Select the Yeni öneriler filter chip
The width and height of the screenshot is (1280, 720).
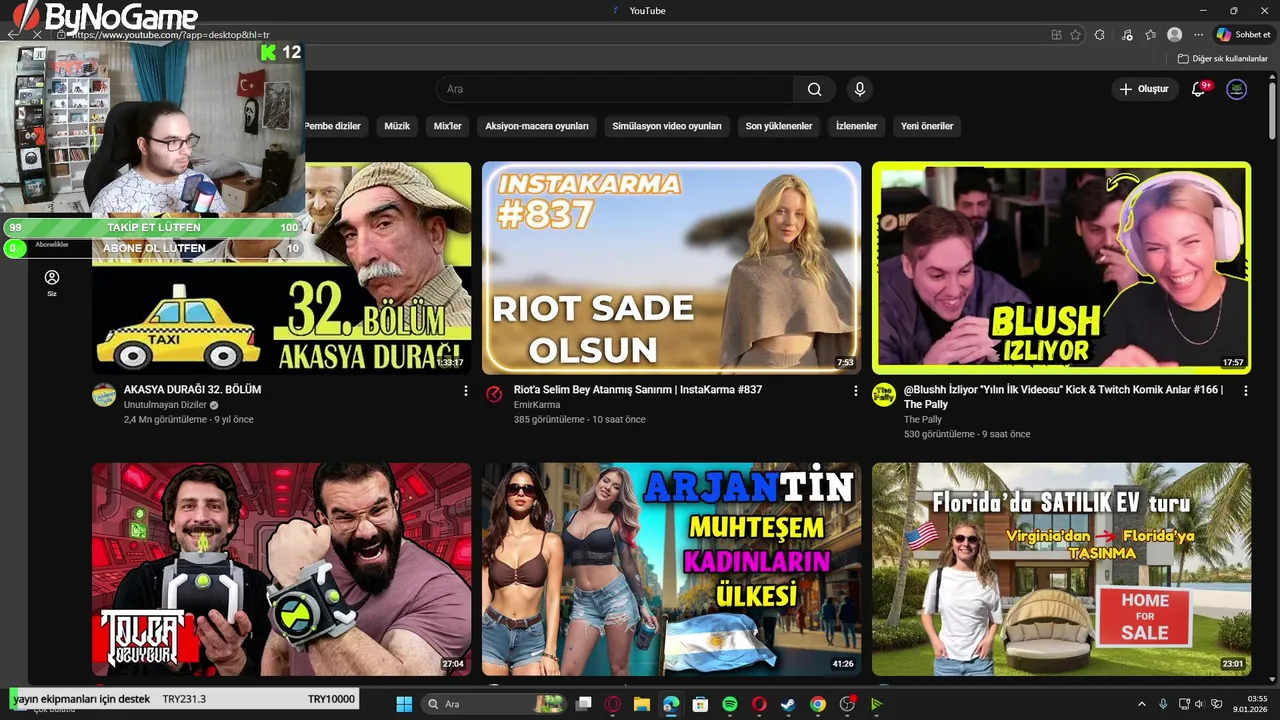pyautogui.click(x=927, y=126)
